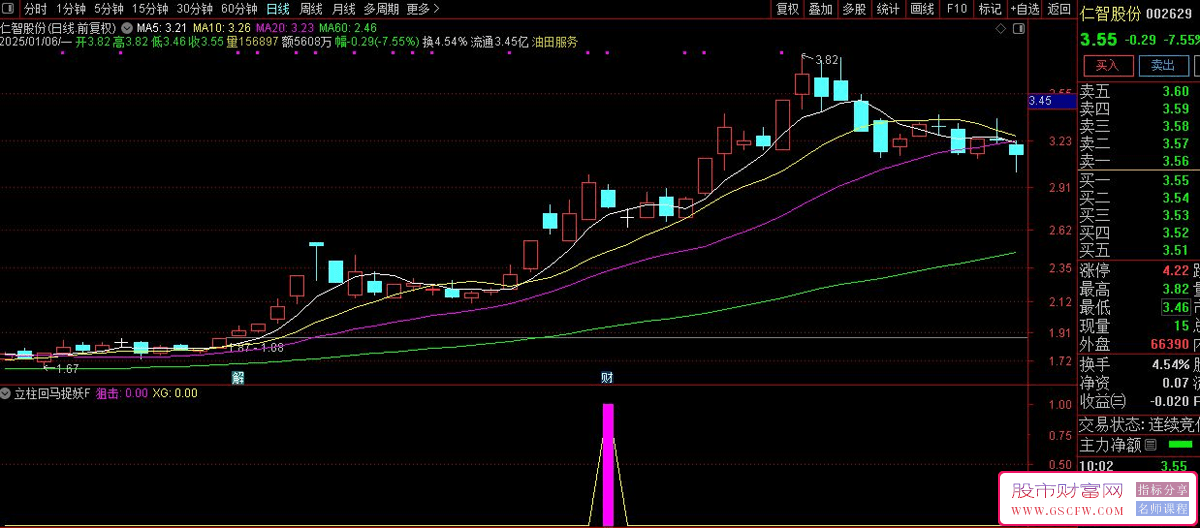
Task: Select the 30分钟 period tab
Action: pos(194,9)
